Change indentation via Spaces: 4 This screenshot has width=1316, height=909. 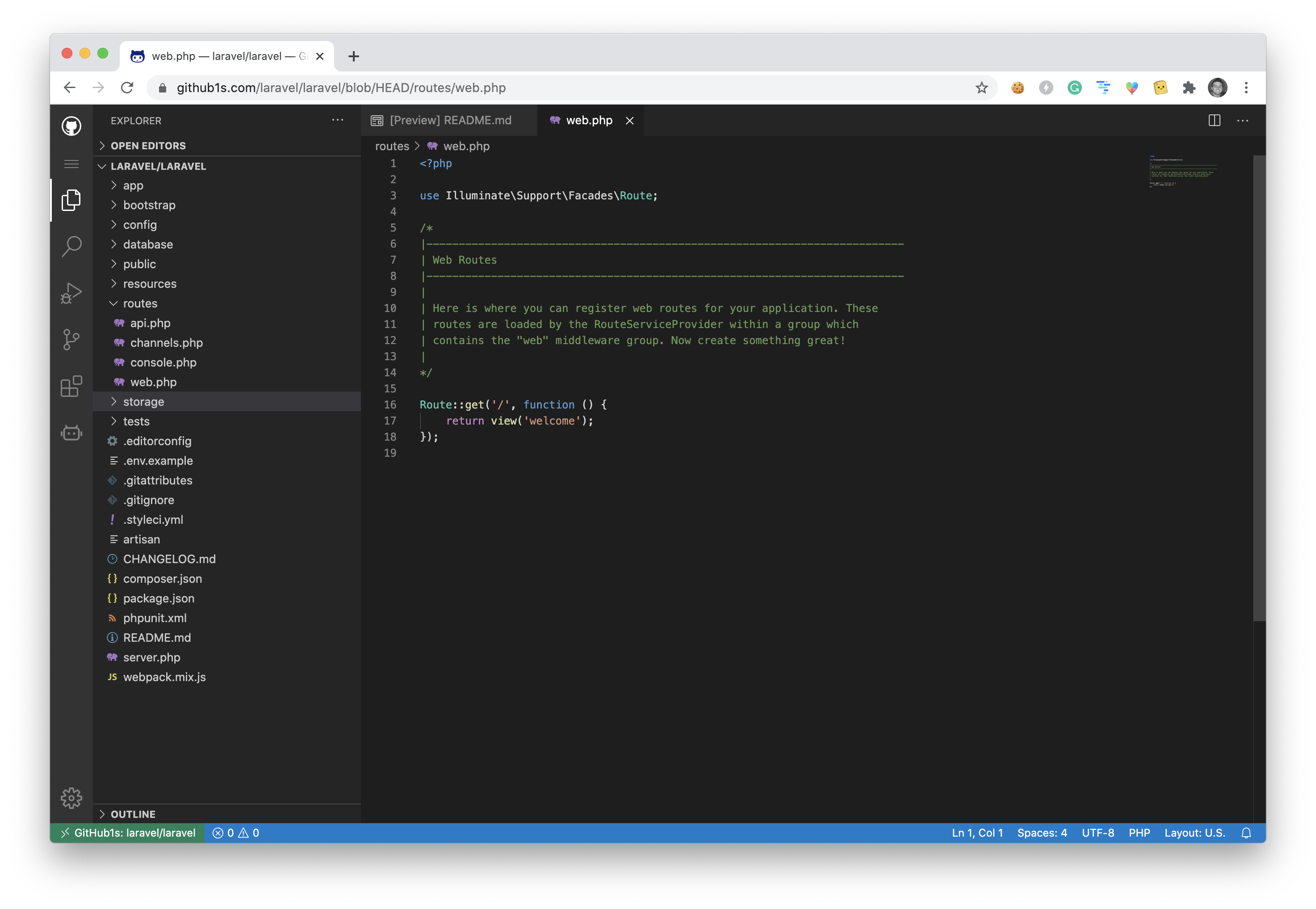point(1042,833)
